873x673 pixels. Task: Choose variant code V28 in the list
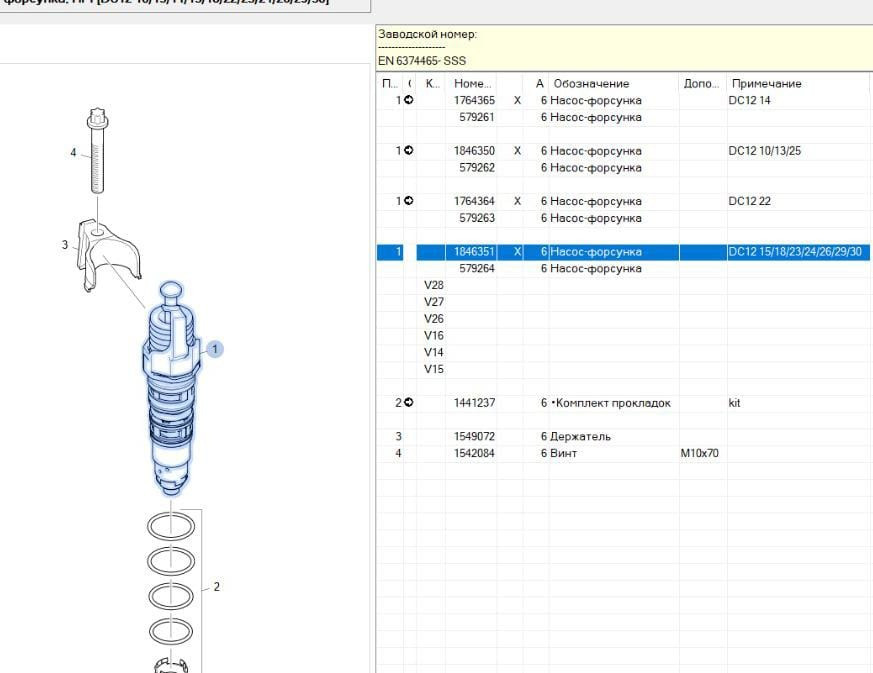pos(434,285)
